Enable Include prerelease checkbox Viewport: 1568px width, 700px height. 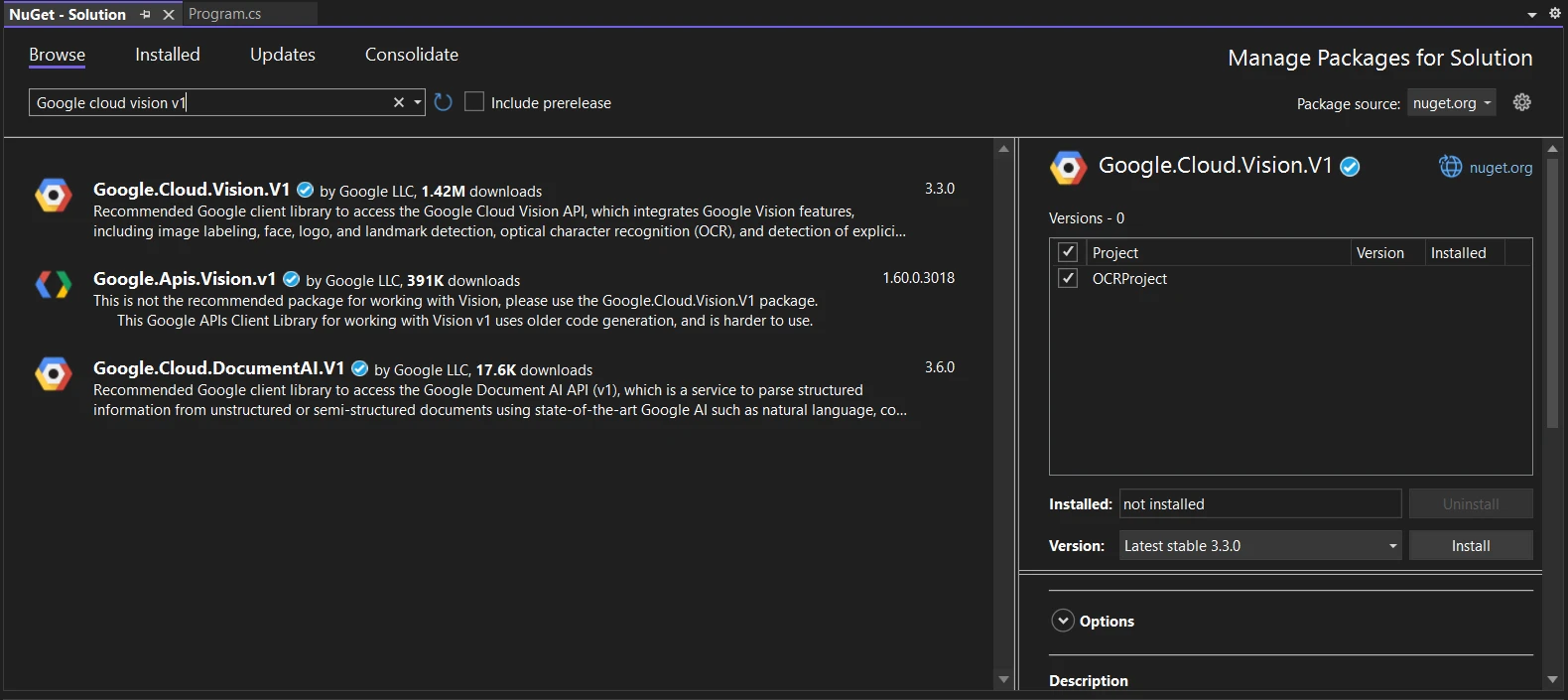474,102
